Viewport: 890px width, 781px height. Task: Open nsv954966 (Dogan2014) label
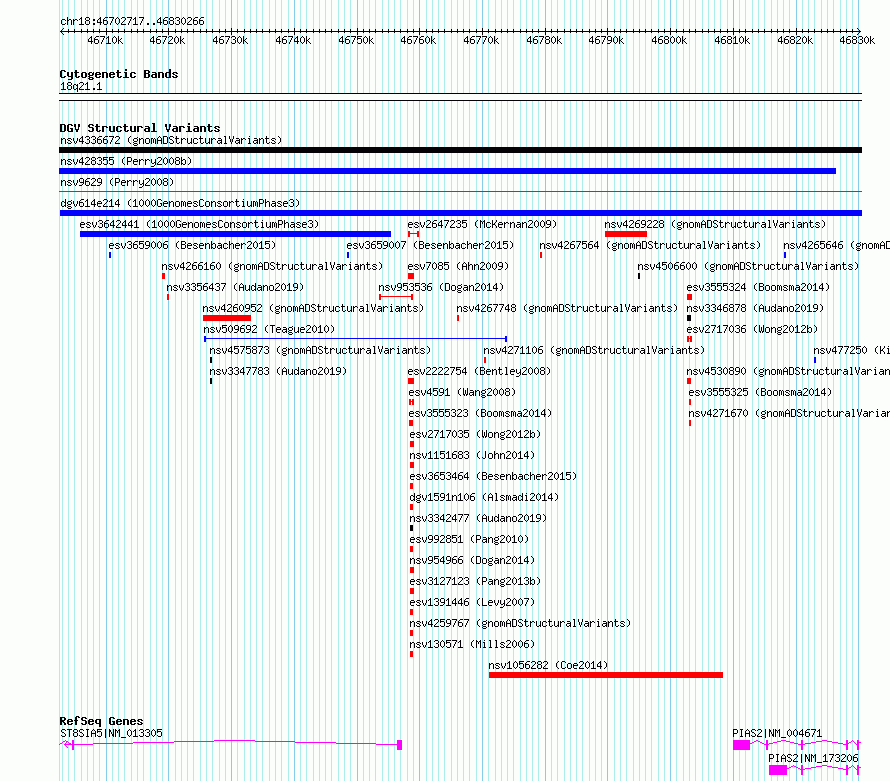(472, 560)
